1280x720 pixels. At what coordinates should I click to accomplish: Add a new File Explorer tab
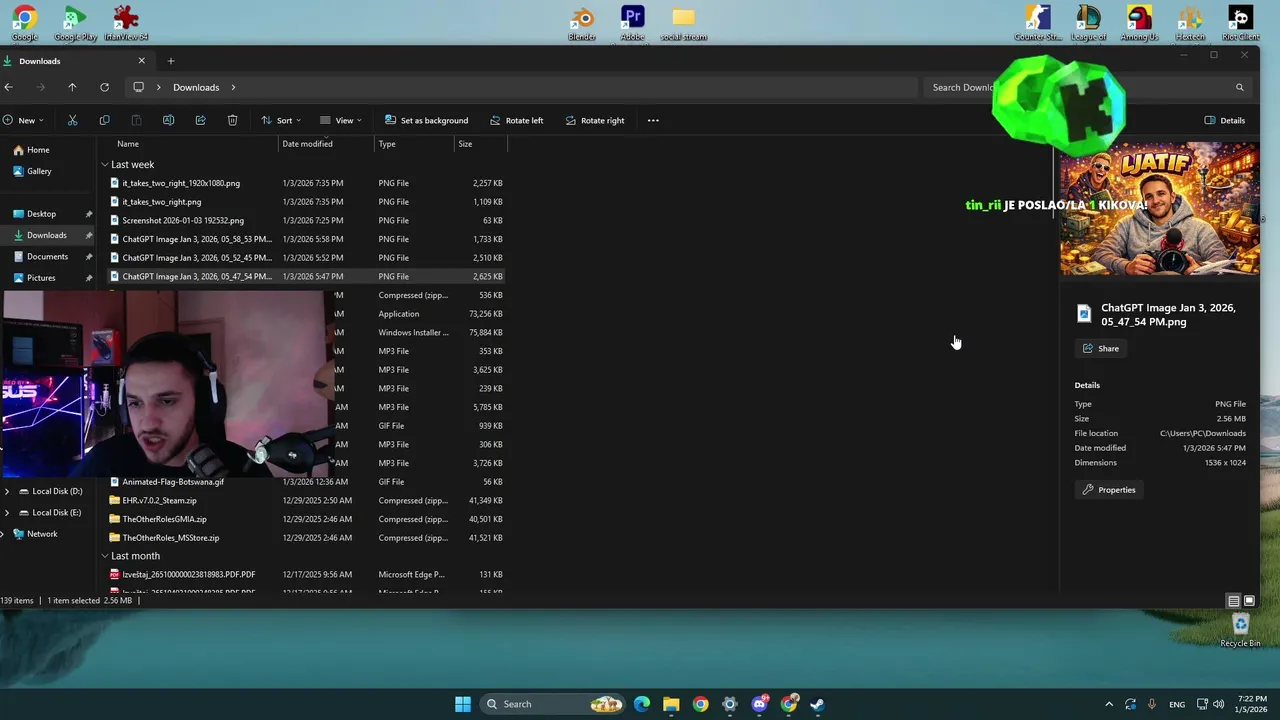click(x=170, y=61)
